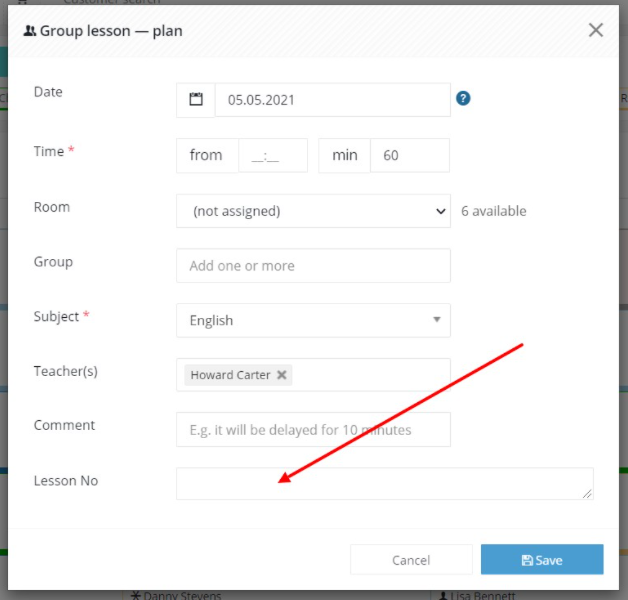628x600 pixels.
Task: Click the blue help question mark icon
Action: pos(463,99)
